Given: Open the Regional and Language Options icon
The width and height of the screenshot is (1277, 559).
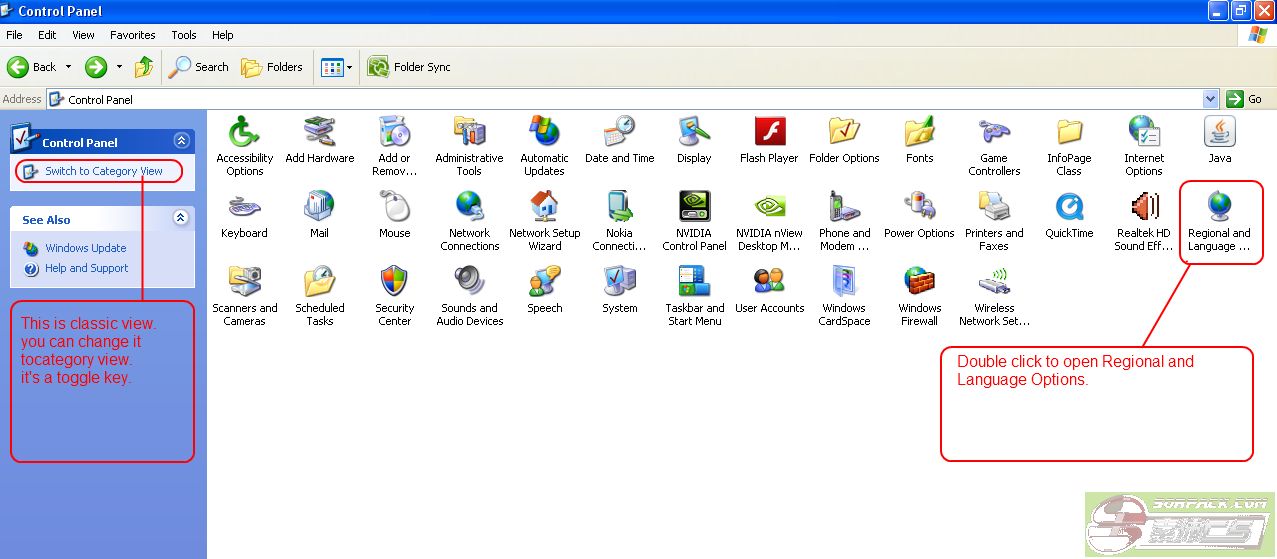Looking at the screenshot, I should [1218, 208].
